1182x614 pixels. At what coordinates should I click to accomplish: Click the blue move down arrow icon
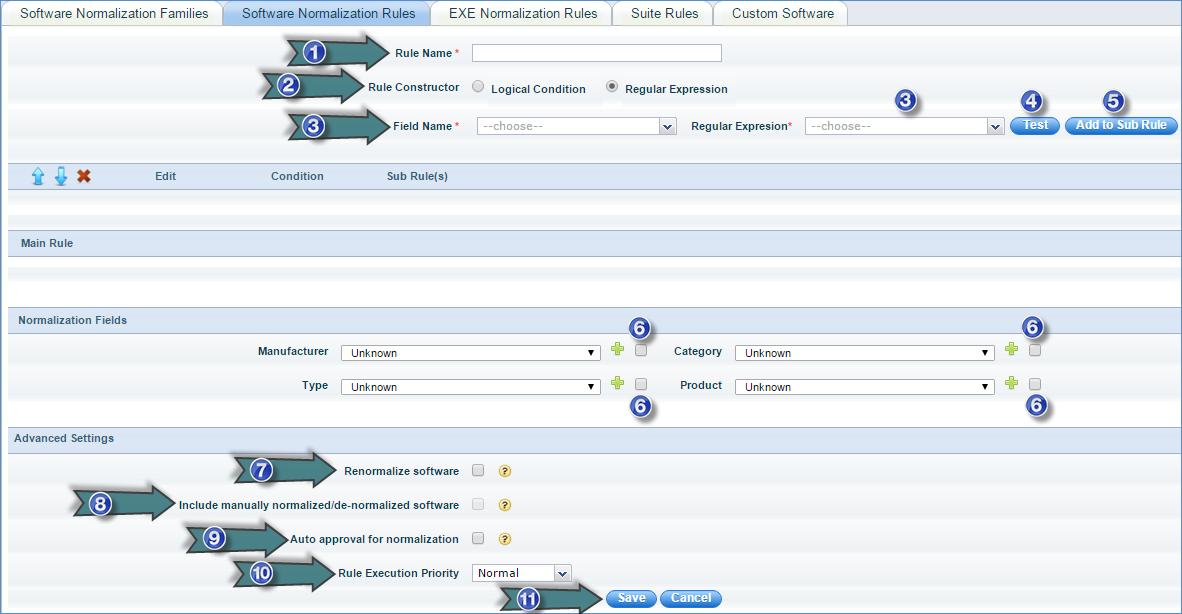(x=60, y=176)
